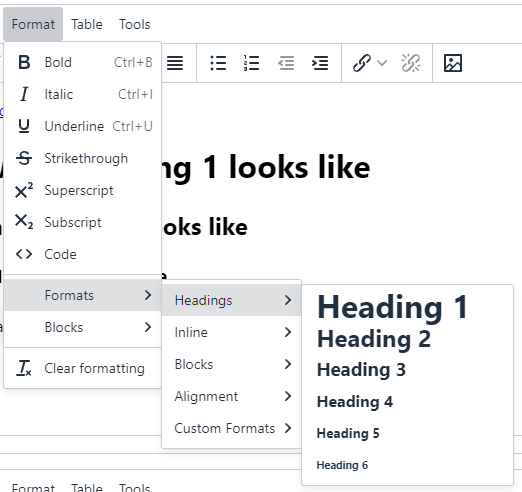Open the Table menu of the lower editor
The height and width of the screenshot is (492, 522).
pos(87,488)
